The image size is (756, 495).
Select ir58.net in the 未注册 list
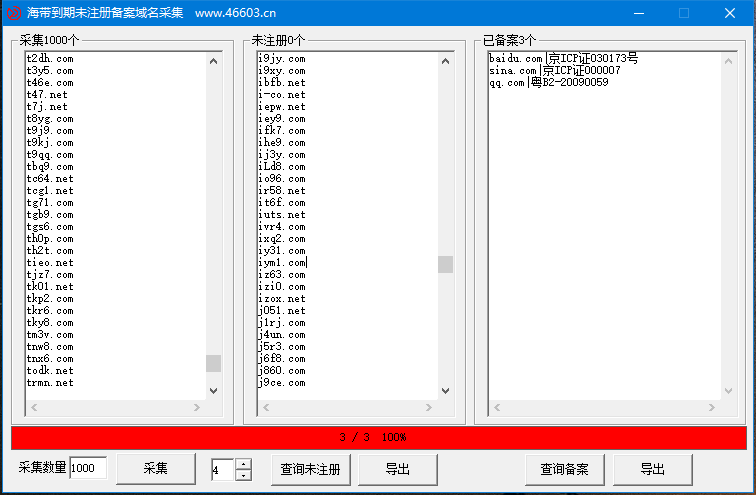pos(282,191)
